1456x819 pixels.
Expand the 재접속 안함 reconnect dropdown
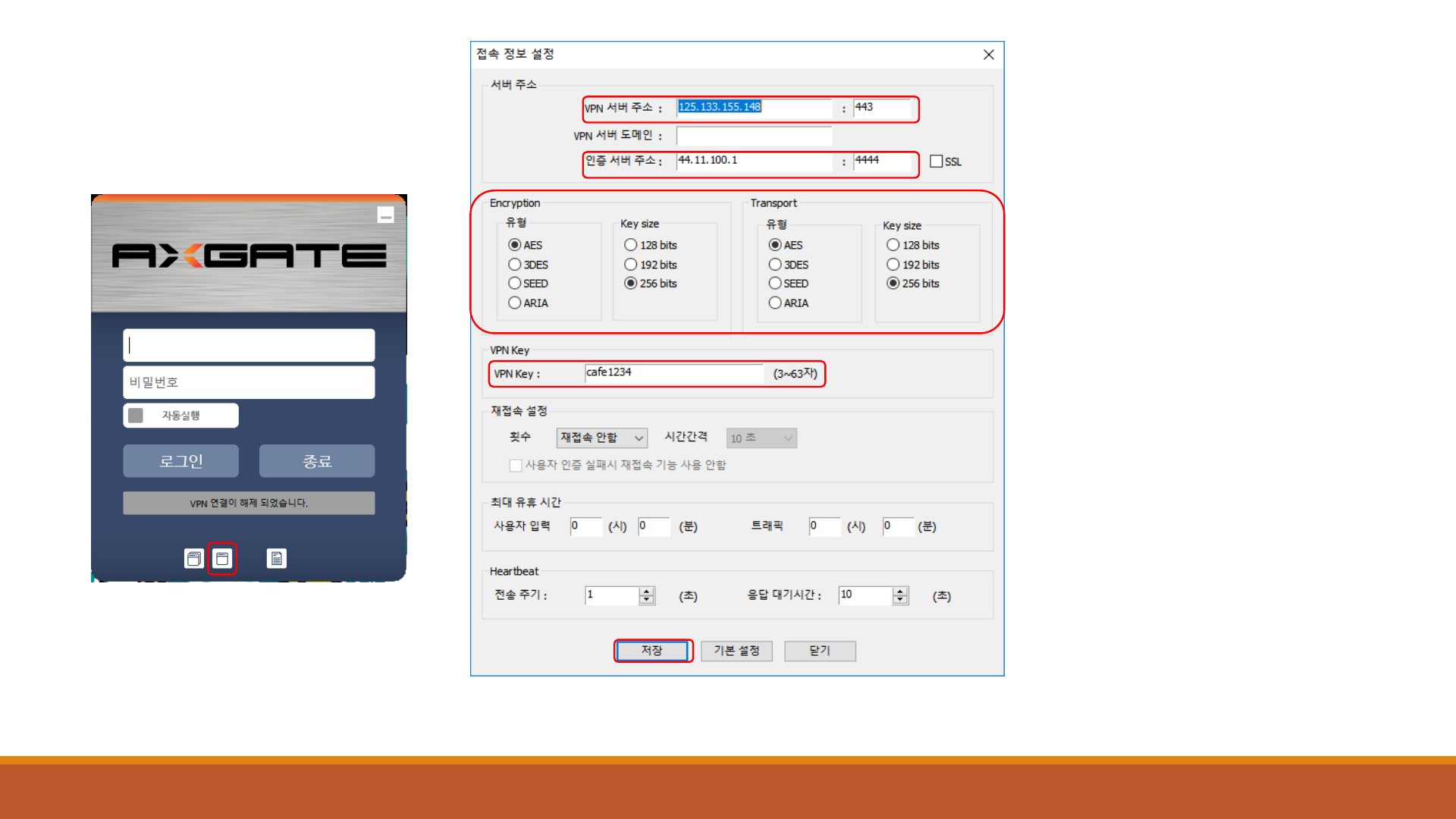(x=602, y=438)
